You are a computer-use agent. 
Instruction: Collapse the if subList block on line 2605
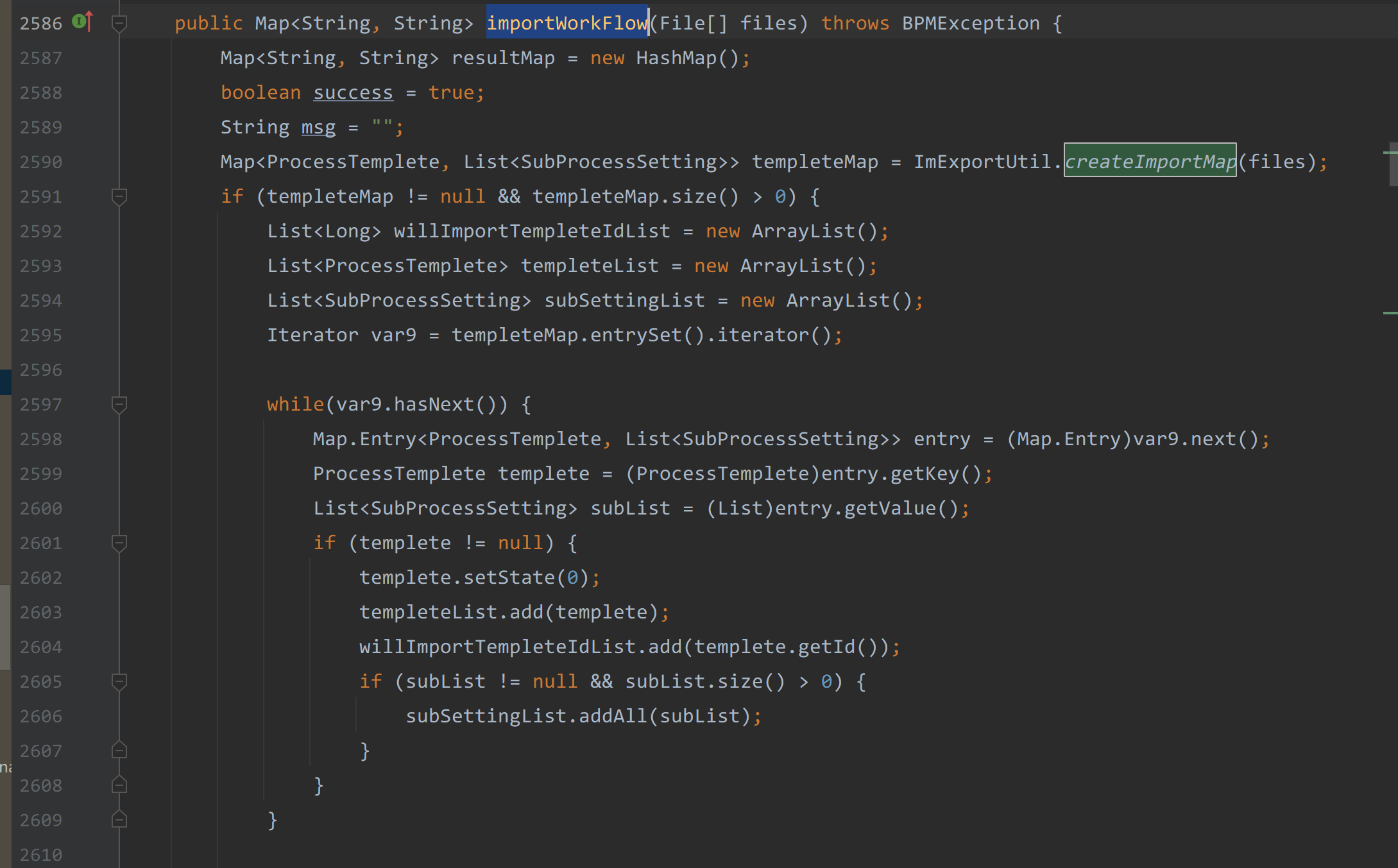(x=119, y=681)
